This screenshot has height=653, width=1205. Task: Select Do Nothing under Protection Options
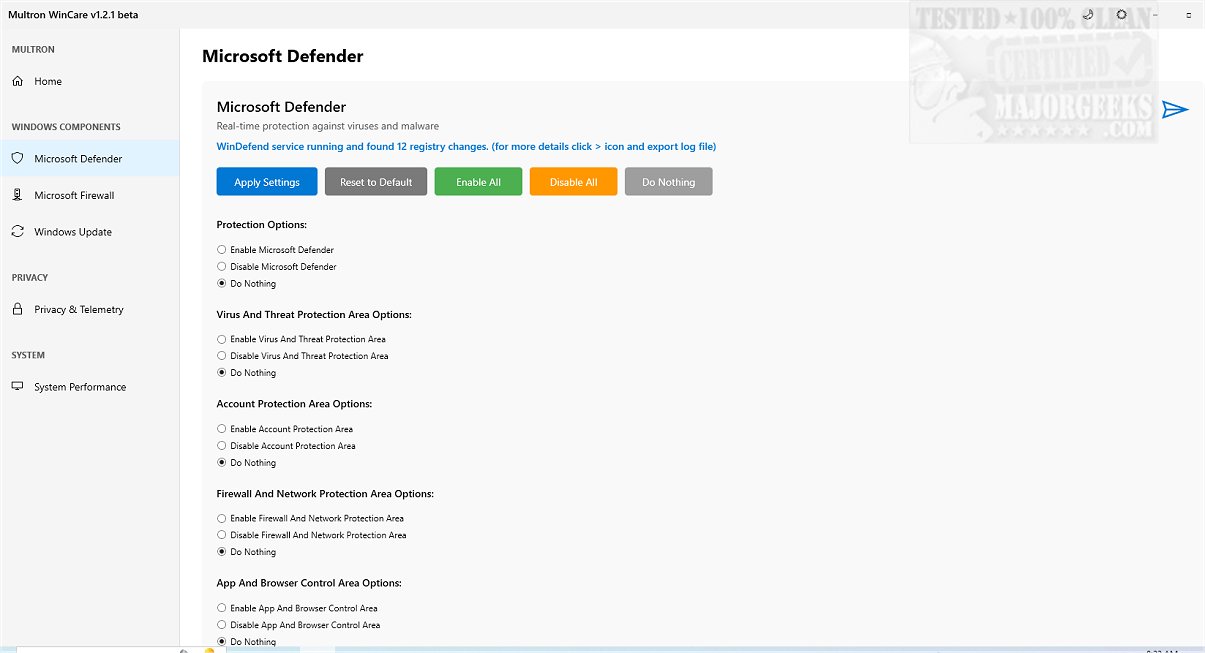coord(222,284)
